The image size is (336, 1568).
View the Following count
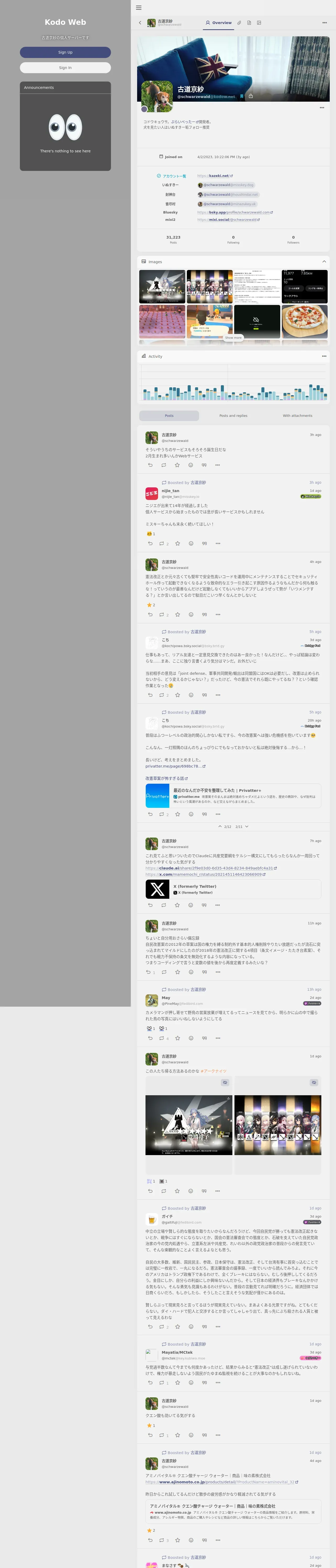tap(234, 239)
